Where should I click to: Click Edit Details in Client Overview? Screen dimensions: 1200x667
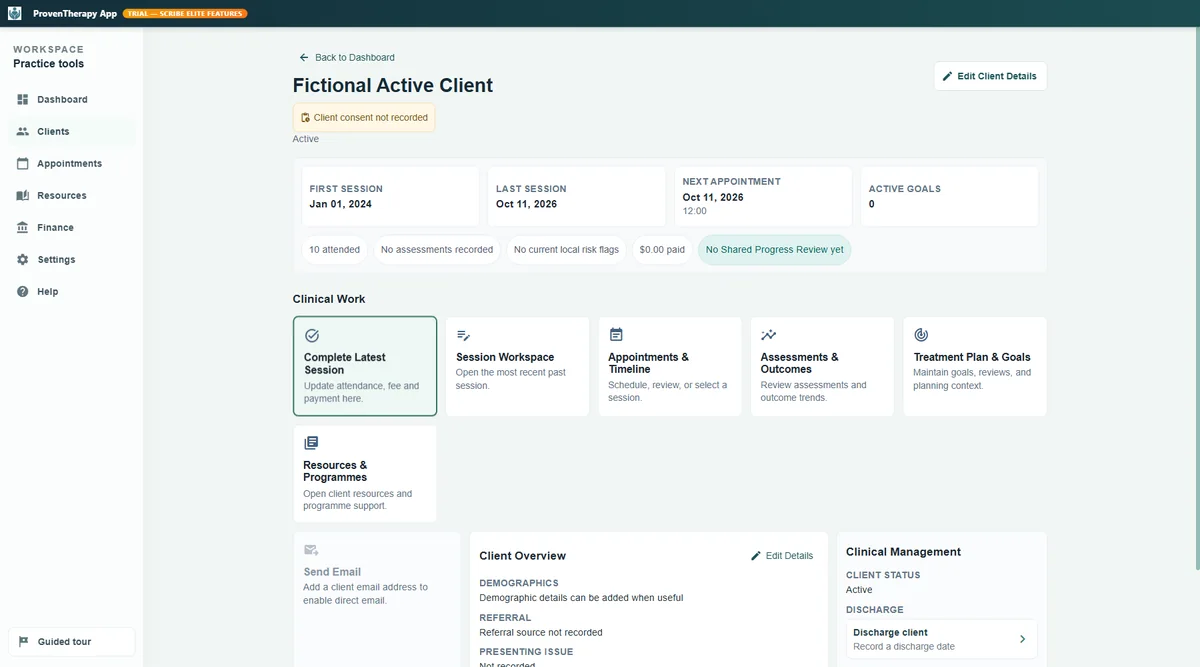click(x=782, y=556)
